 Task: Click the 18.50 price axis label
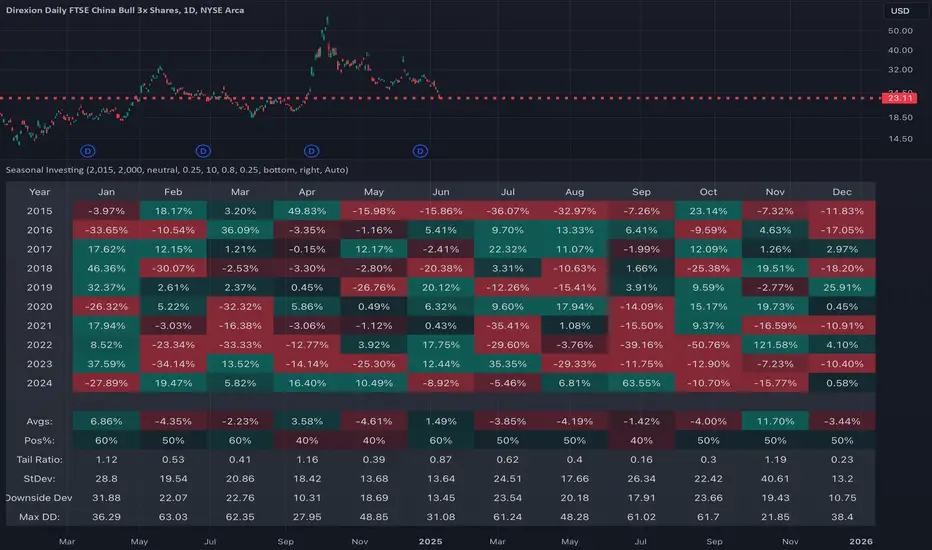click(900, 118)
